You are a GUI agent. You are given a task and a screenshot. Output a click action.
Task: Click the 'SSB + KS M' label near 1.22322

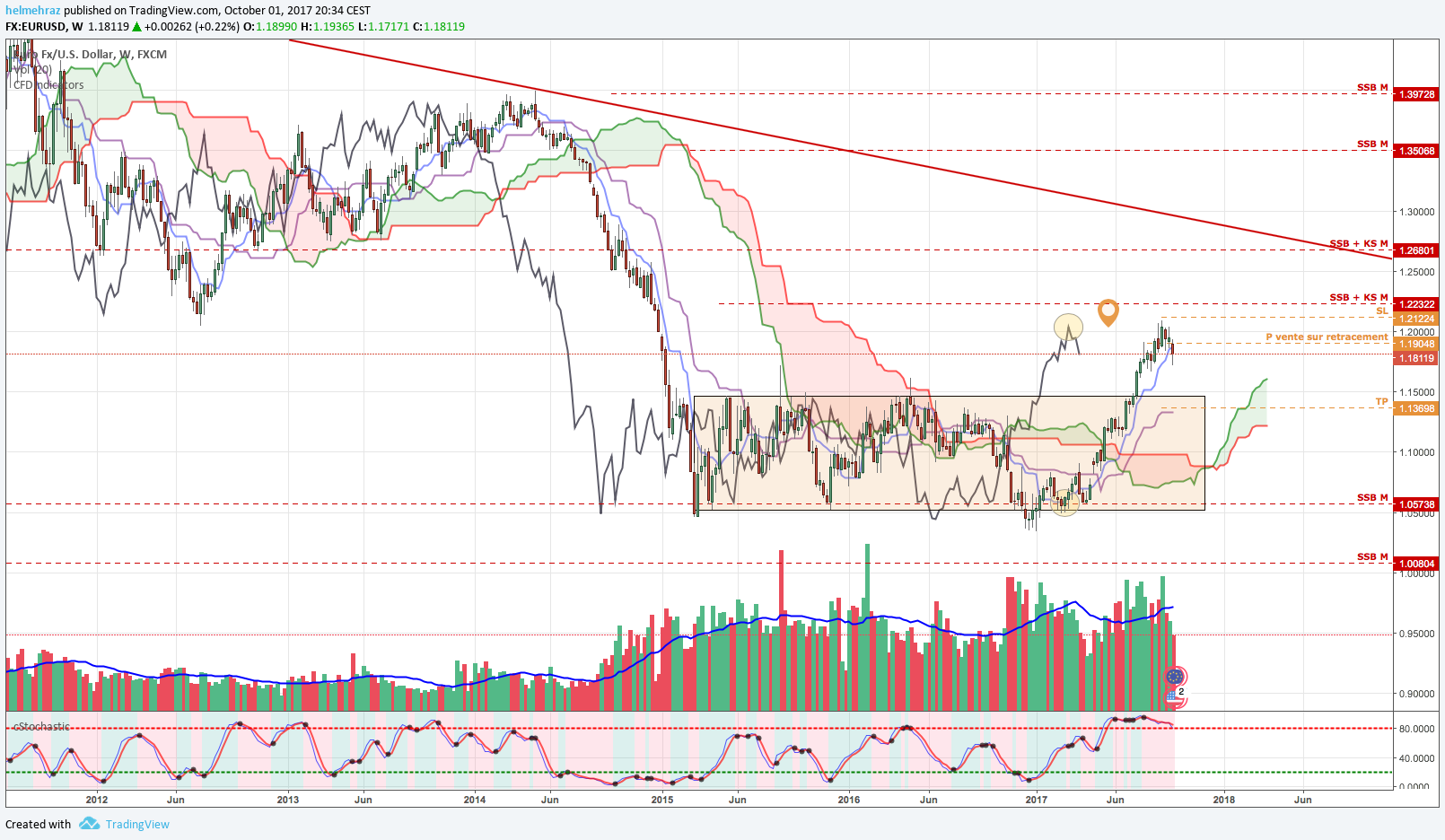(x=1359, y=298)
